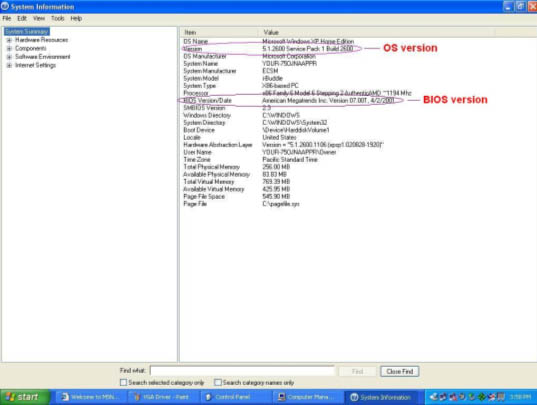Click the 256.00 MB memory value
The height and width of the screenshot is (405, 537).
tap(276, 167)
